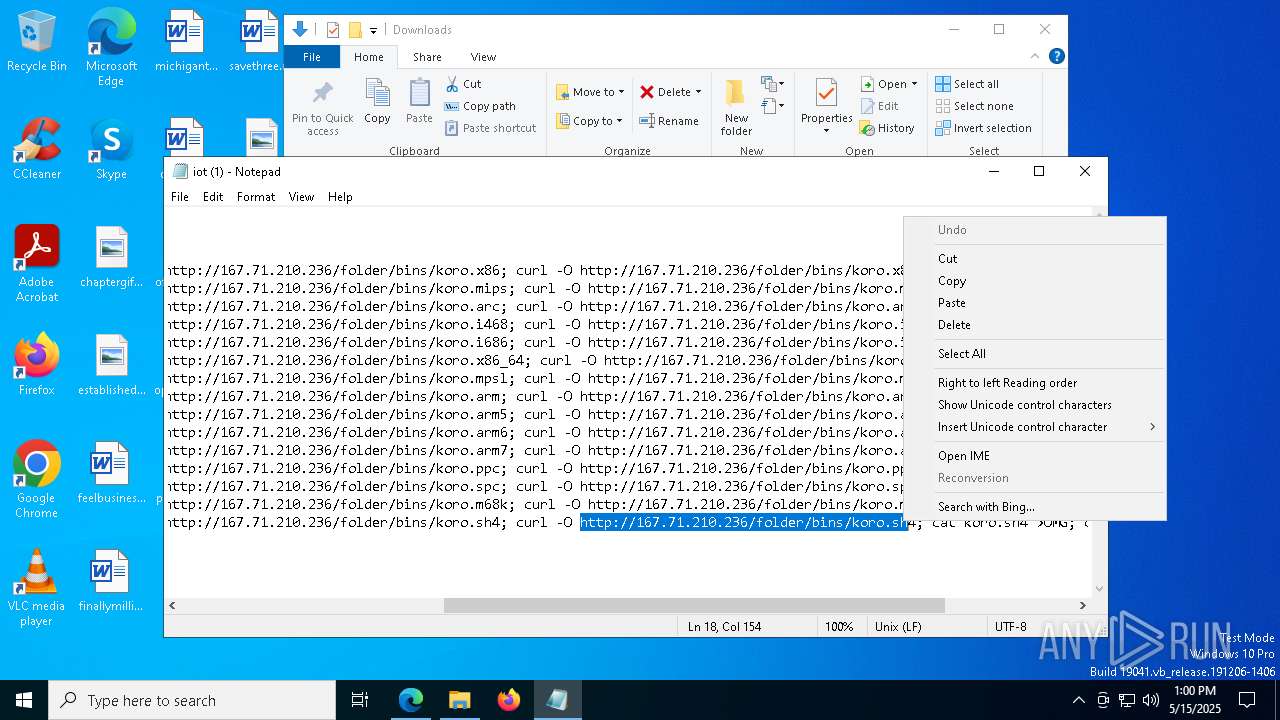This screenshot has height=720, width=1280.
Task: Open Explorer File tab
Action: point(312,57)
